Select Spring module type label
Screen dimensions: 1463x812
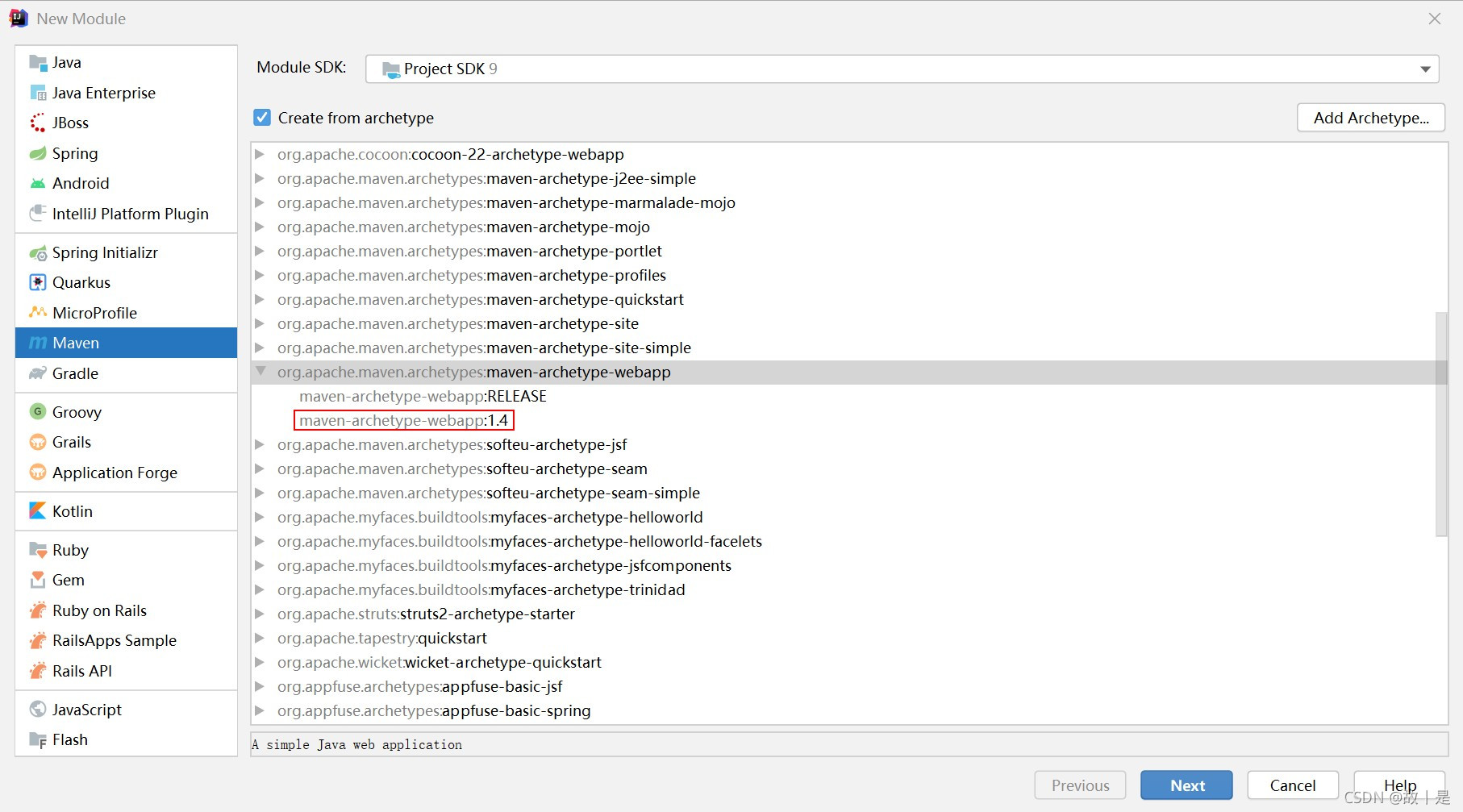pos(75,153)
